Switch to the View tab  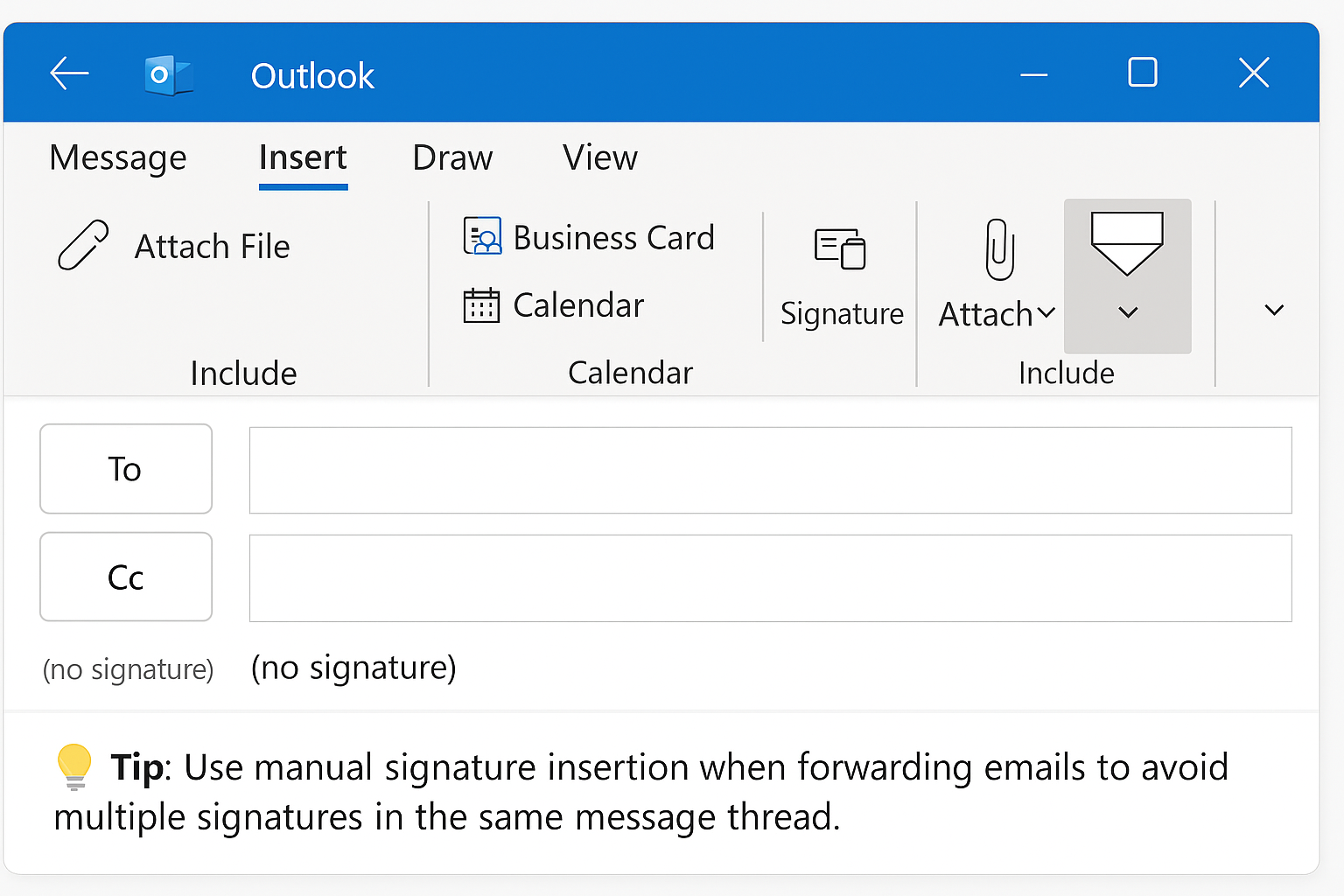click(599, 158)
